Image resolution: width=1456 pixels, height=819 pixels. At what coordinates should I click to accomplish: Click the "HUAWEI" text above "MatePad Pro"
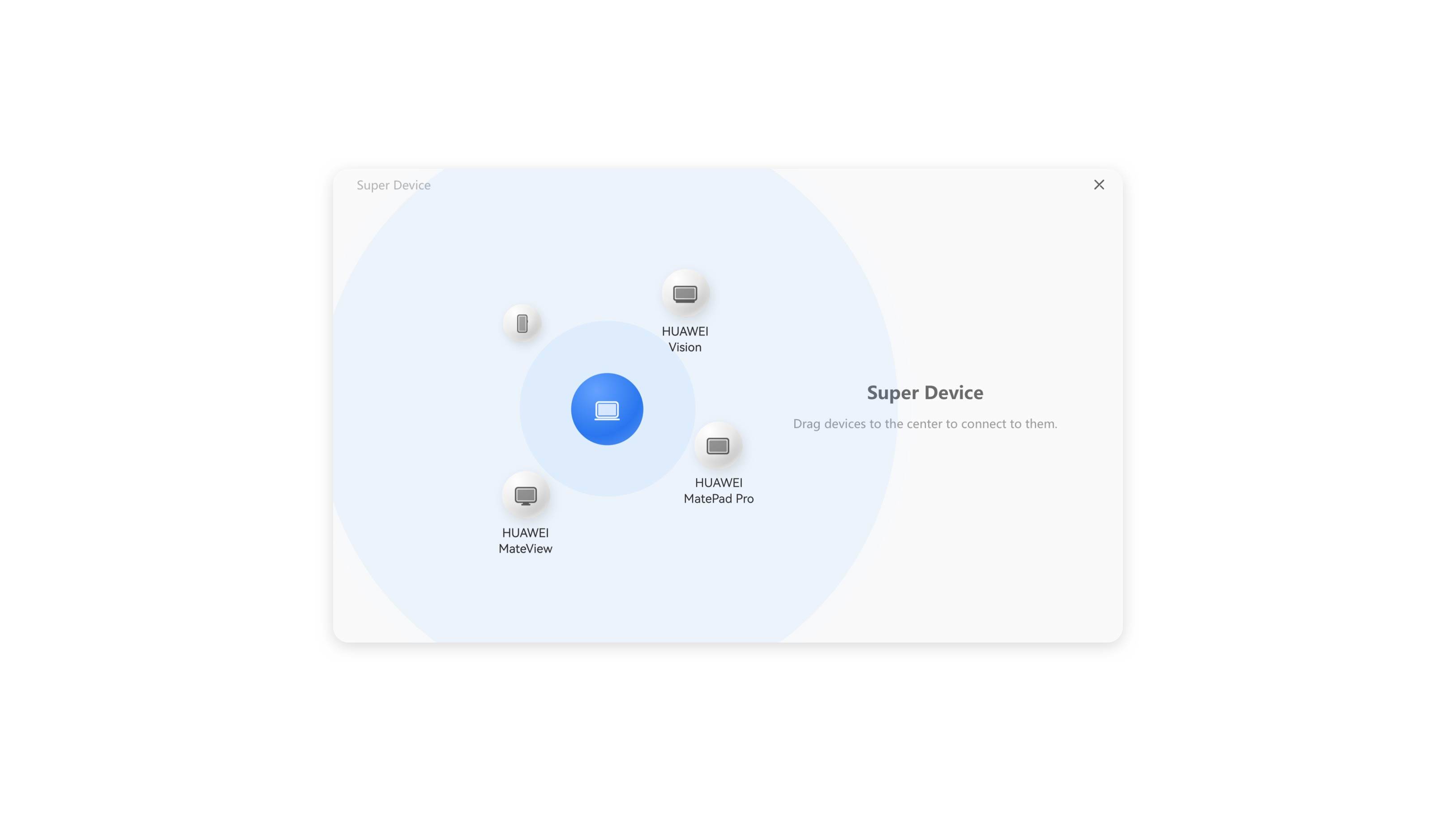click(x=719, y=483)
